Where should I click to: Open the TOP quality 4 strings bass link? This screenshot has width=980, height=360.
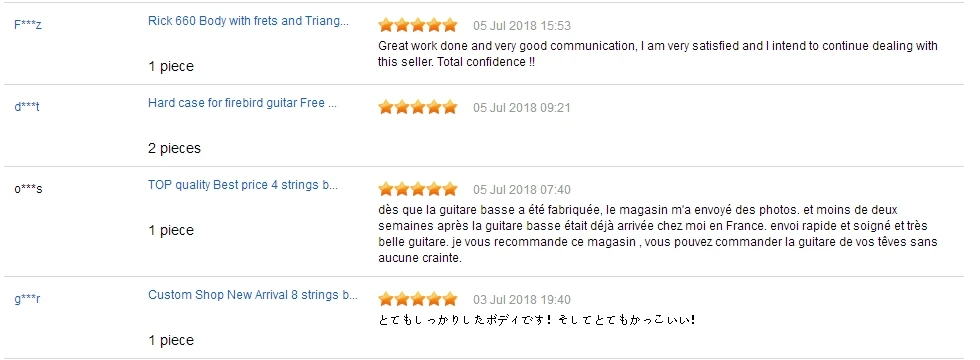(243, 186)
